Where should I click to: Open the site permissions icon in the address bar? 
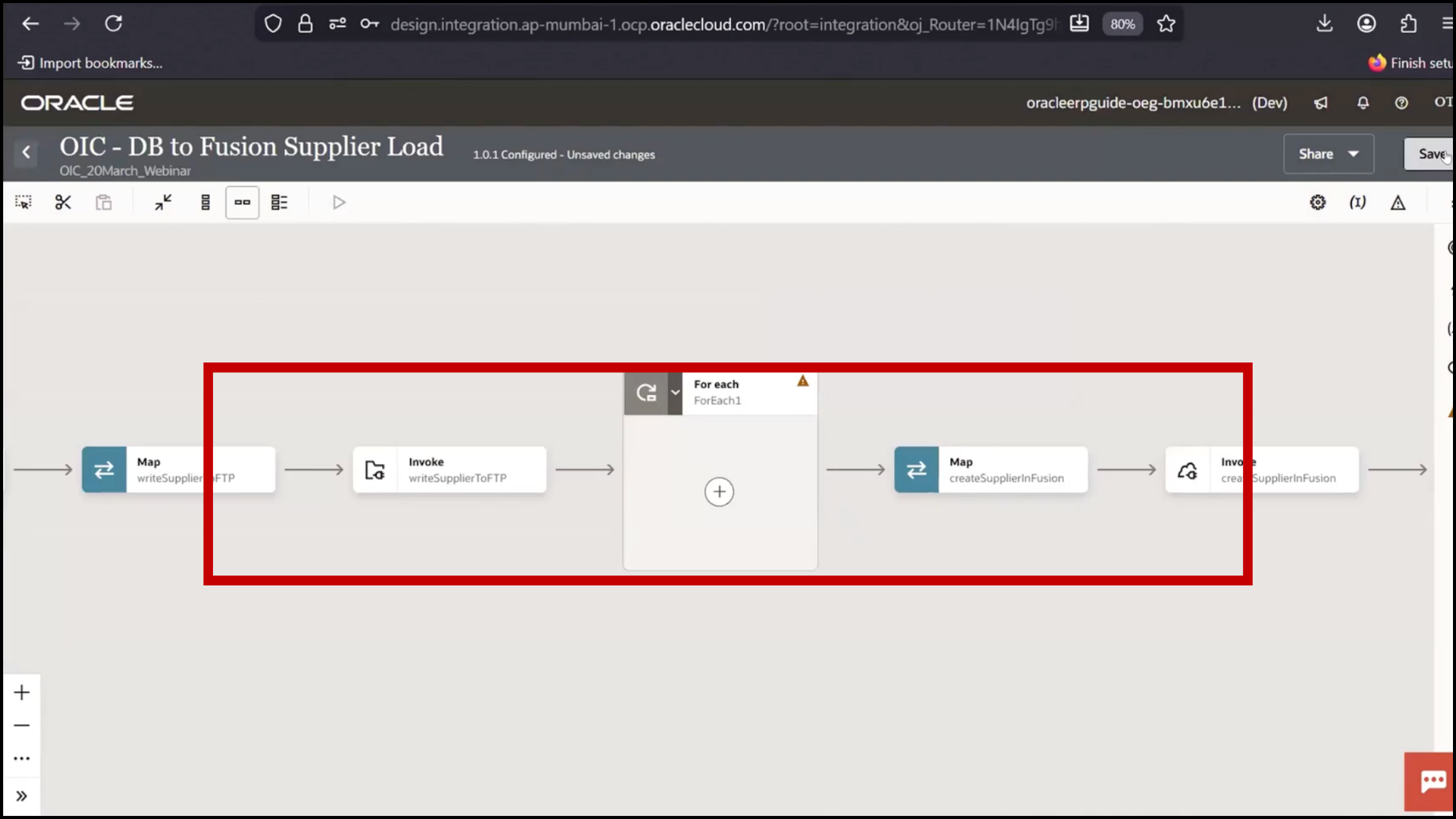coord(337,24)
